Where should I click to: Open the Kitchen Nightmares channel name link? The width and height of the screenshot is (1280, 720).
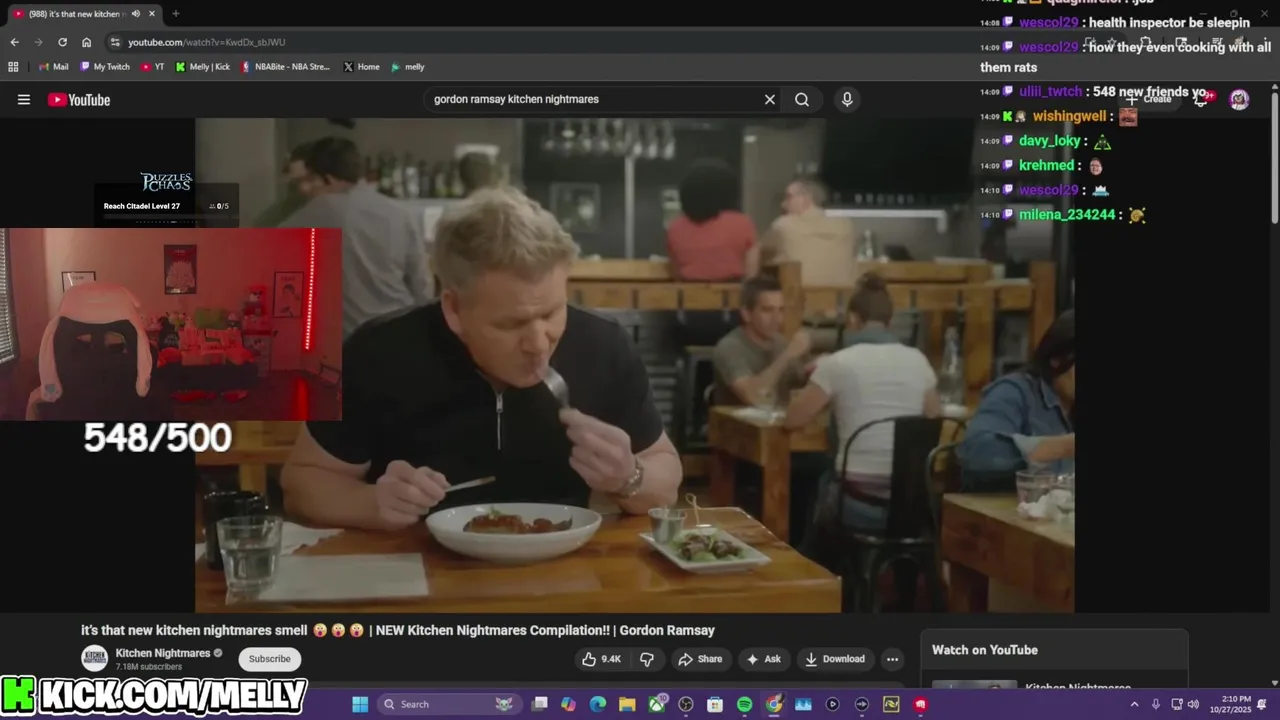163,653
